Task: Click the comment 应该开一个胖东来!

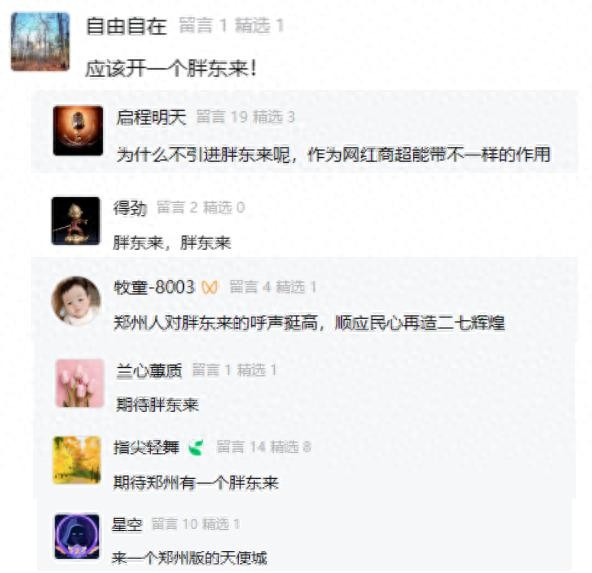Action: 171,69
